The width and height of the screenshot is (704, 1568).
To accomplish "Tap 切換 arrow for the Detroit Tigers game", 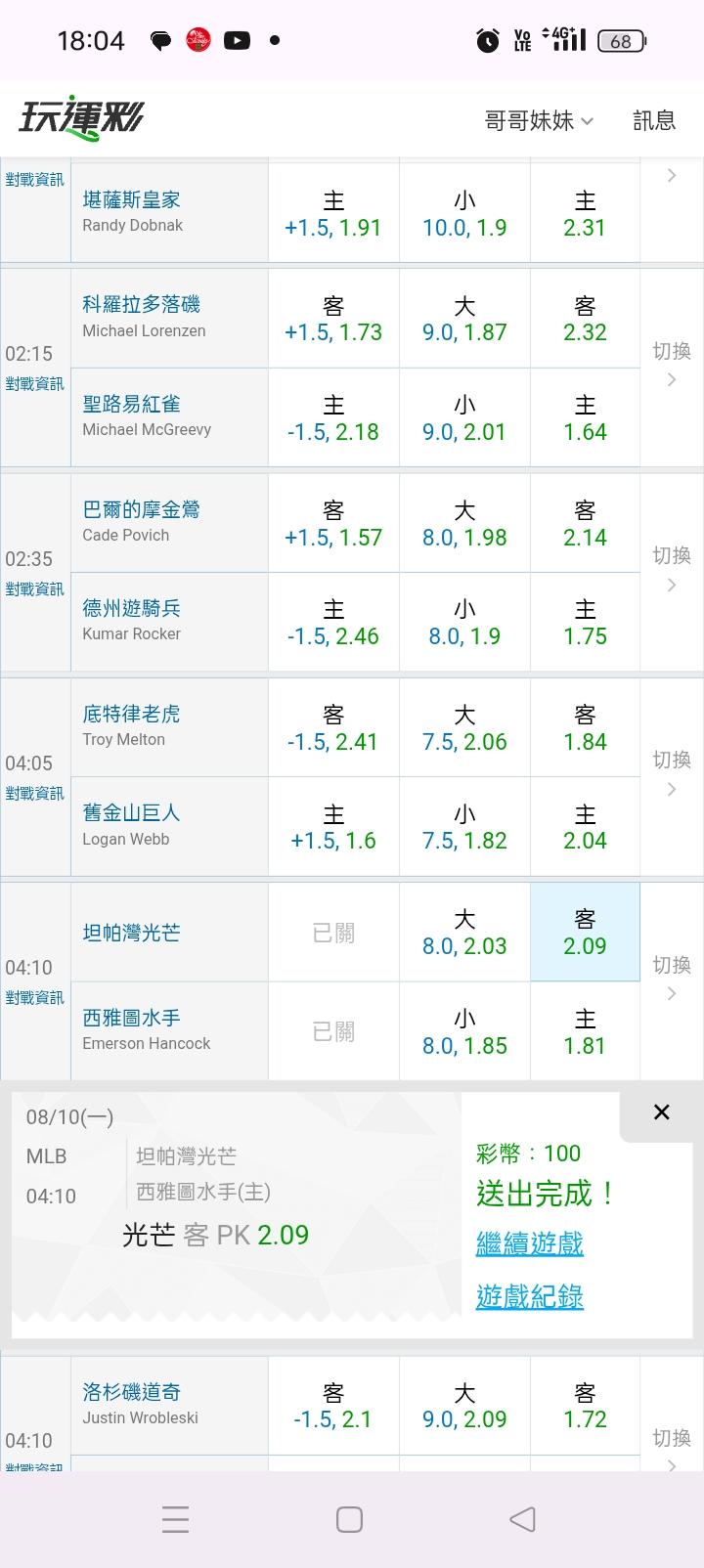I will (x=672, y=773).
